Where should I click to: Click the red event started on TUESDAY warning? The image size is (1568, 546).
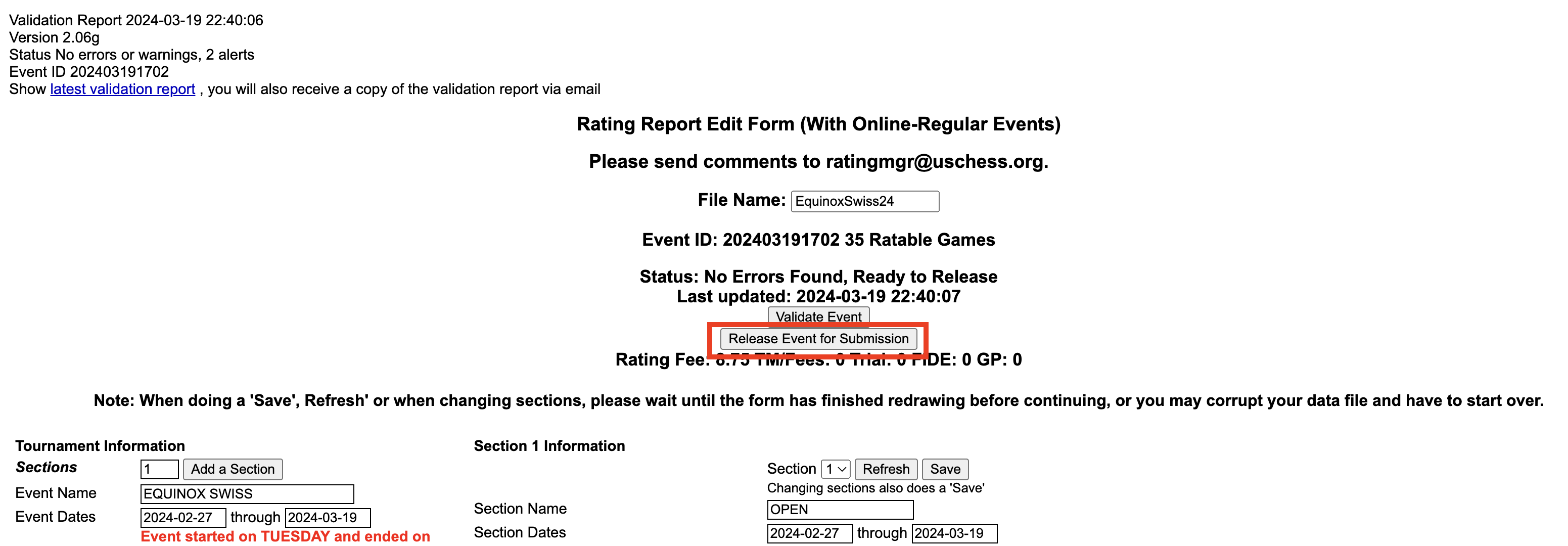coord(285,537)
